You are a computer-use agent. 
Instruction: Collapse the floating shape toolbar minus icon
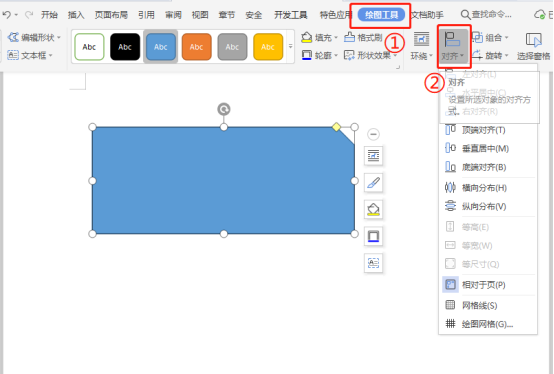pyautogui.click(x=373, y=134)
